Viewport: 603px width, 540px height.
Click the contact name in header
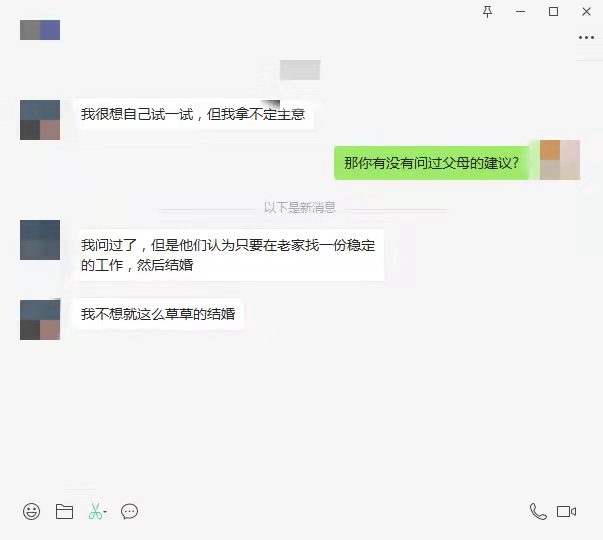(x=40, y=30)
